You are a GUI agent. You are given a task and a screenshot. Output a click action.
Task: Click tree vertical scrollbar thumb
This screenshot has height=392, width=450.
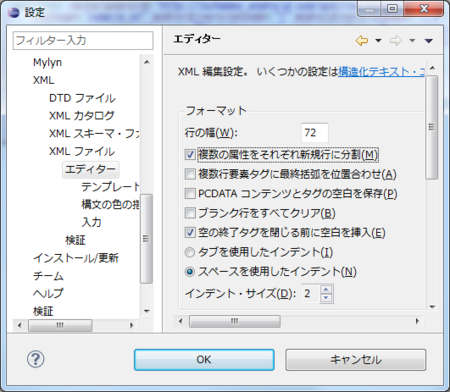(146, 239)
